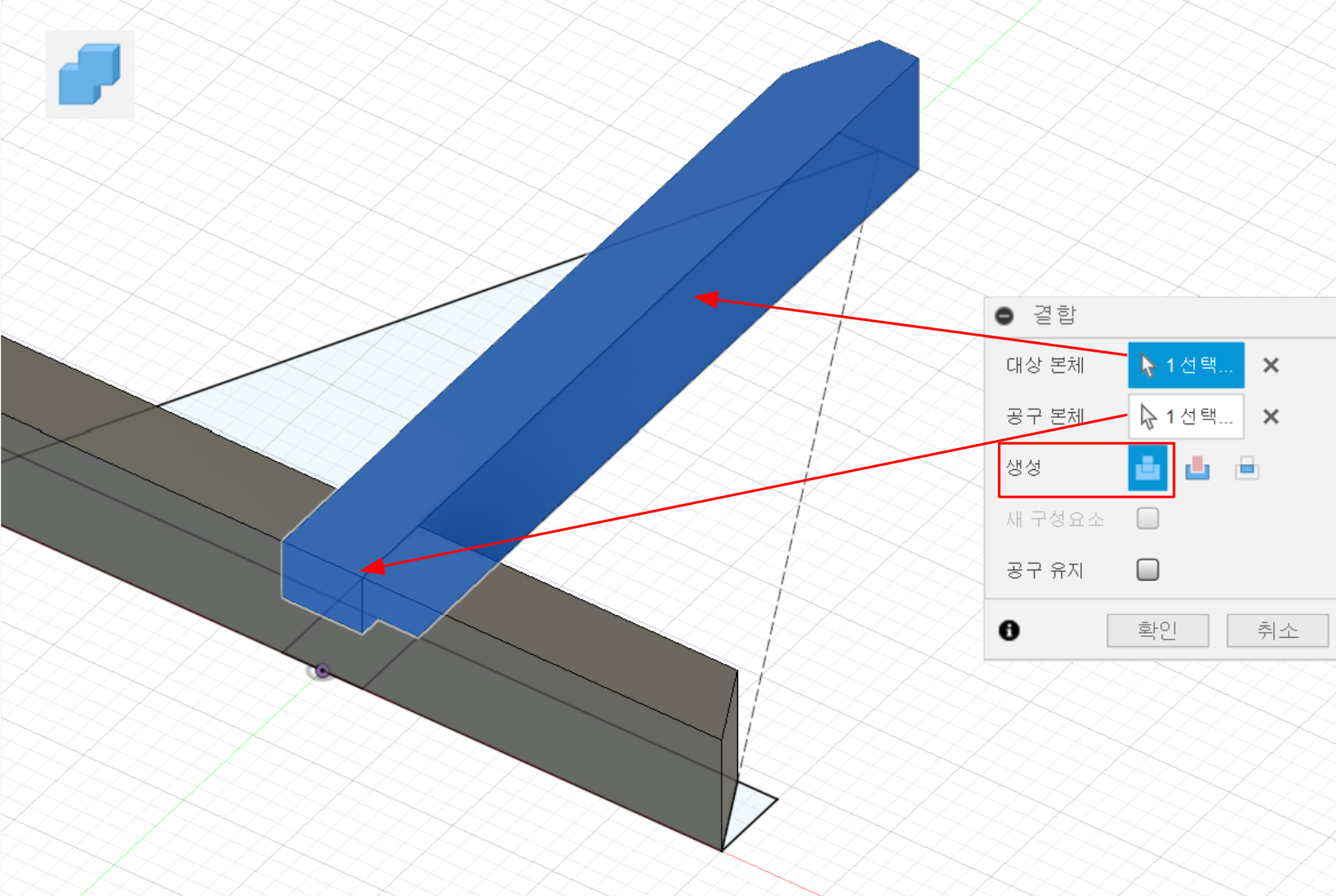Confirm with the 확인 button
1336x896 pixels.
(x=1158, y=630)
